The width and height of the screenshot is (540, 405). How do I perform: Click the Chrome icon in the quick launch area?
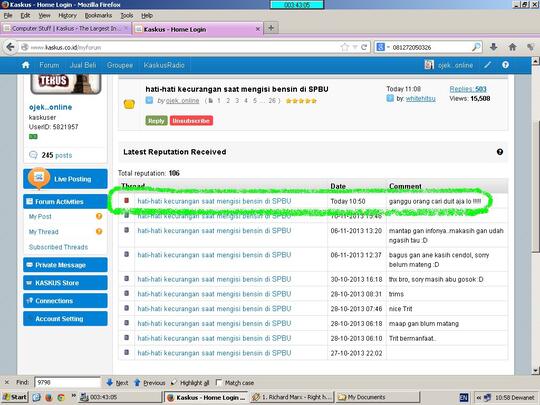point(61,397)
